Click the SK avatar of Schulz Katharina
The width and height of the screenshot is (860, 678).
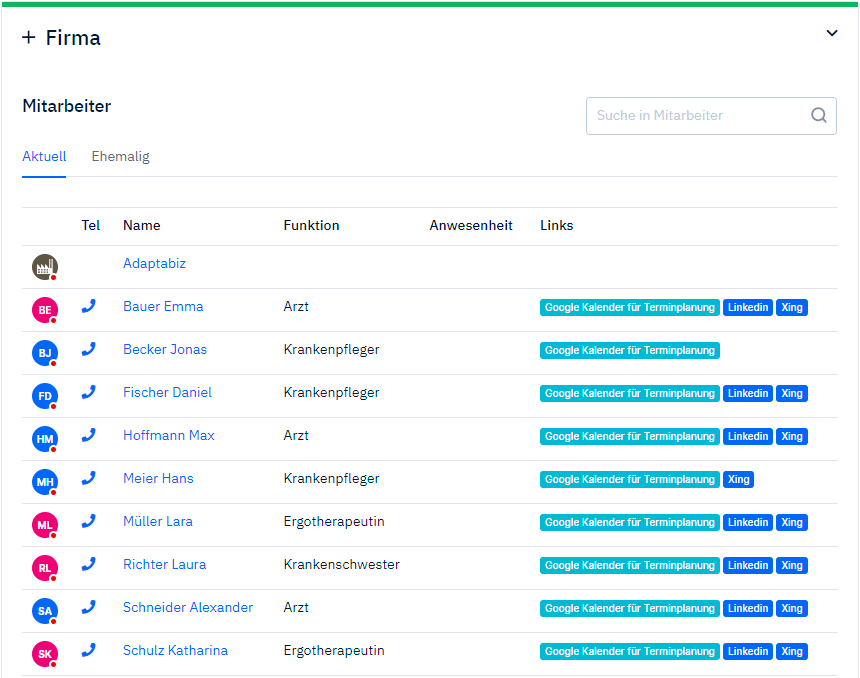45,654
